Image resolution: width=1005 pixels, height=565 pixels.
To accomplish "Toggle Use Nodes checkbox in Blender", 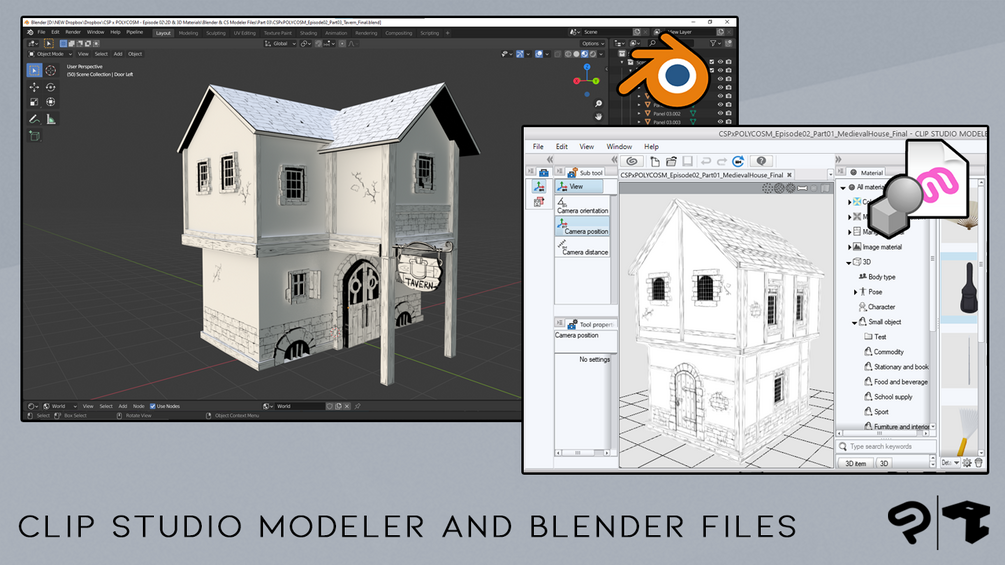I will [153, 406].
